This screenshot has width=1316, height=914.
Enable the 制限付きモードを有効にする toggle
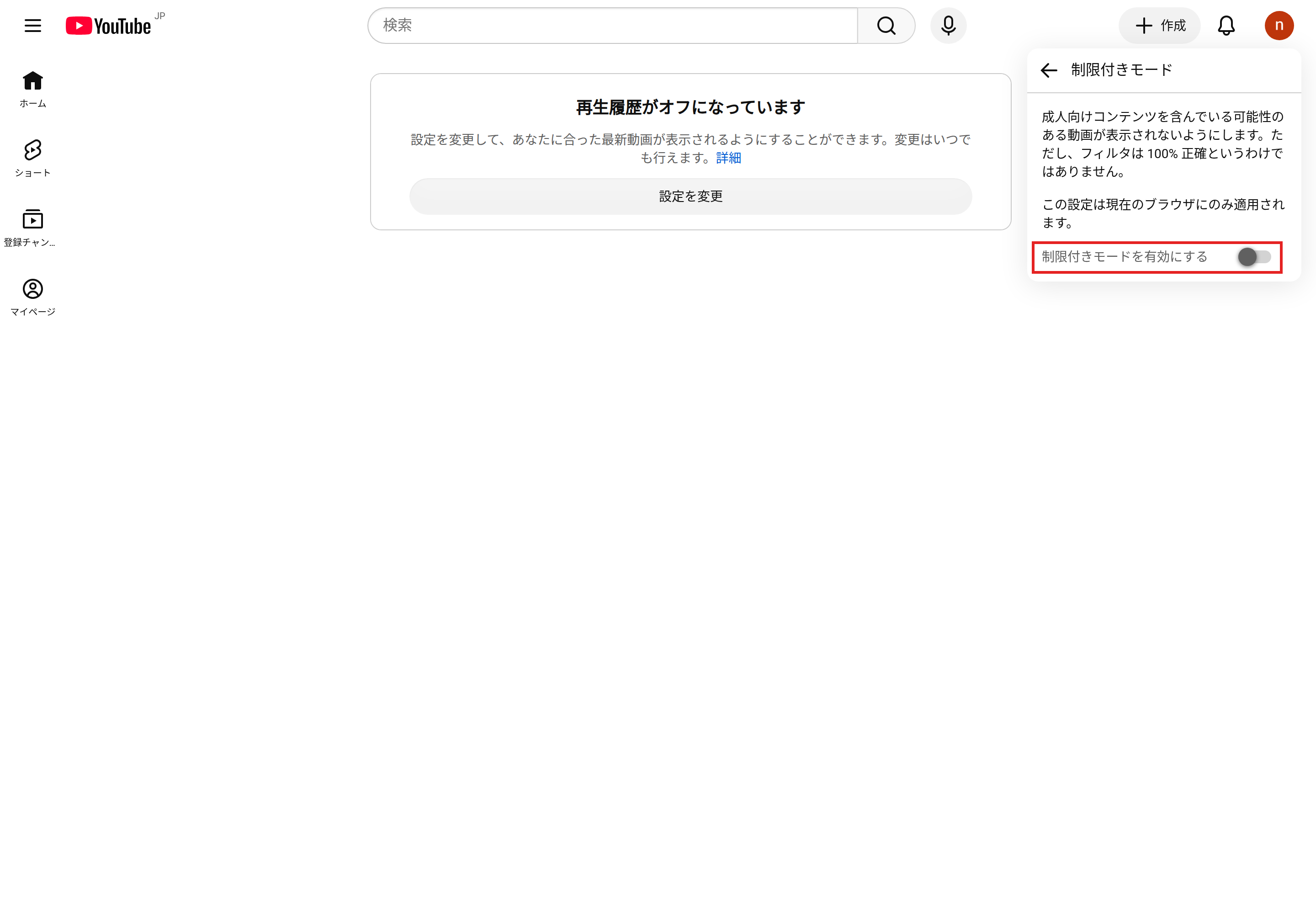click(1254, 256)
